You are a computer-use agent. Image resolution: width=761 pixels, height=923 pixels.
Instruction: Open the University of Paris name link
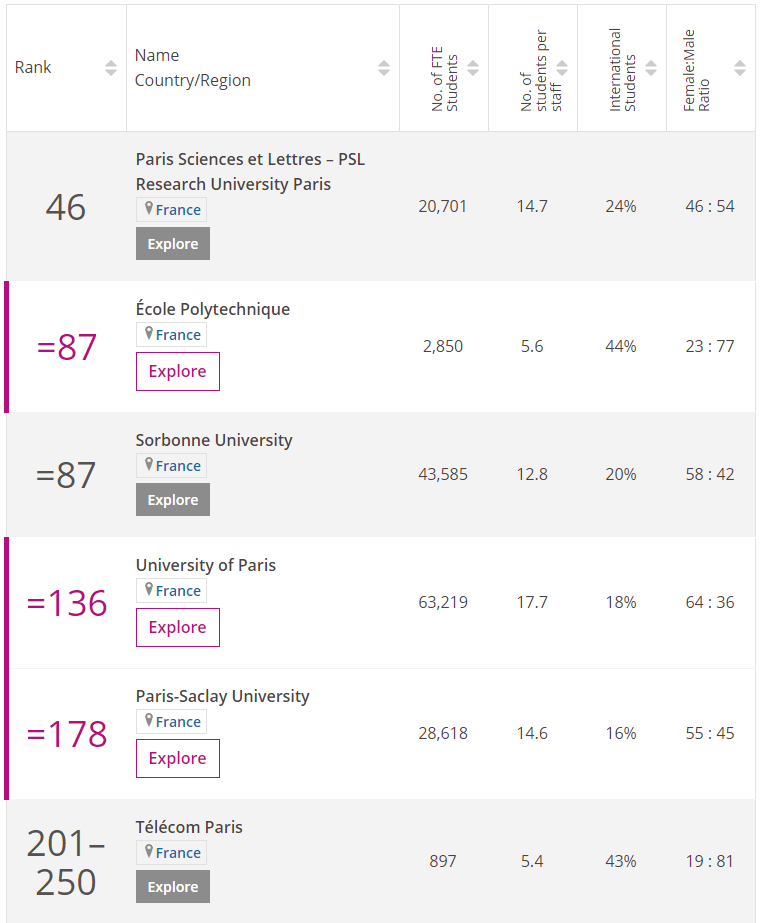coord(205,565)
